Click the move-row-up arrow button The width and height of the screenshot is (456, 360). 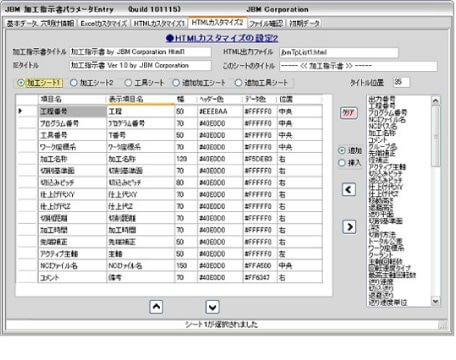point(156,307)
